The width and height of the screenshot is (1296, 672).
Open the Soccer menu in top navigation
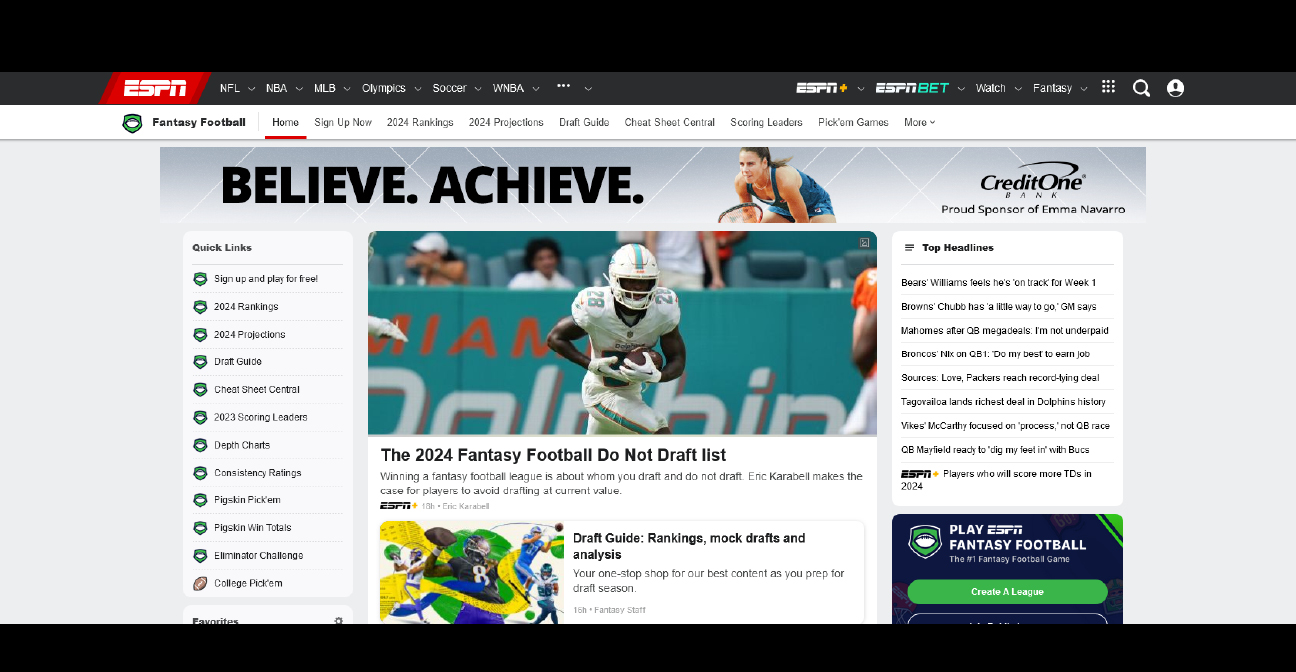(x=449, y=88)
